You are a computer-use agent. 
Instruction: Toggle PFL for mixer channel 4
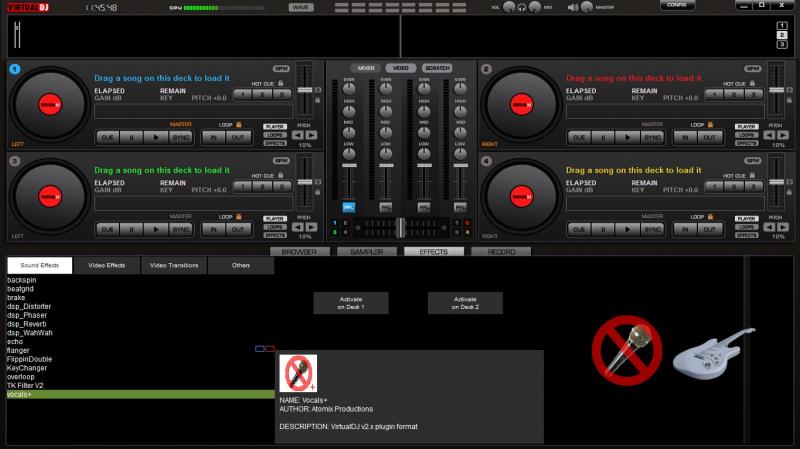460,207
